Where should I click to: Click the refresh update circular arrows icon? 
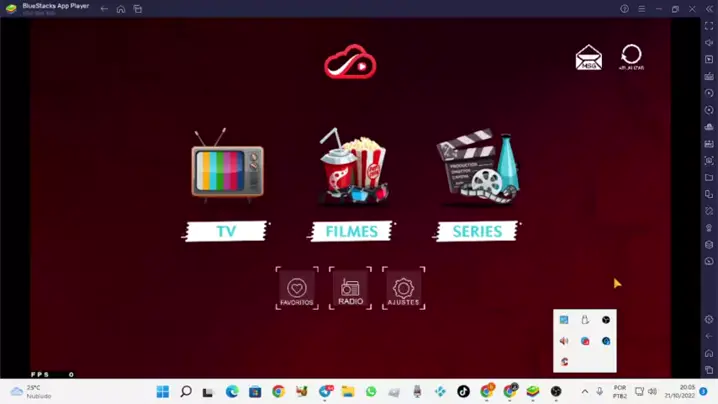pyautogui.click(x=631, y=56)
